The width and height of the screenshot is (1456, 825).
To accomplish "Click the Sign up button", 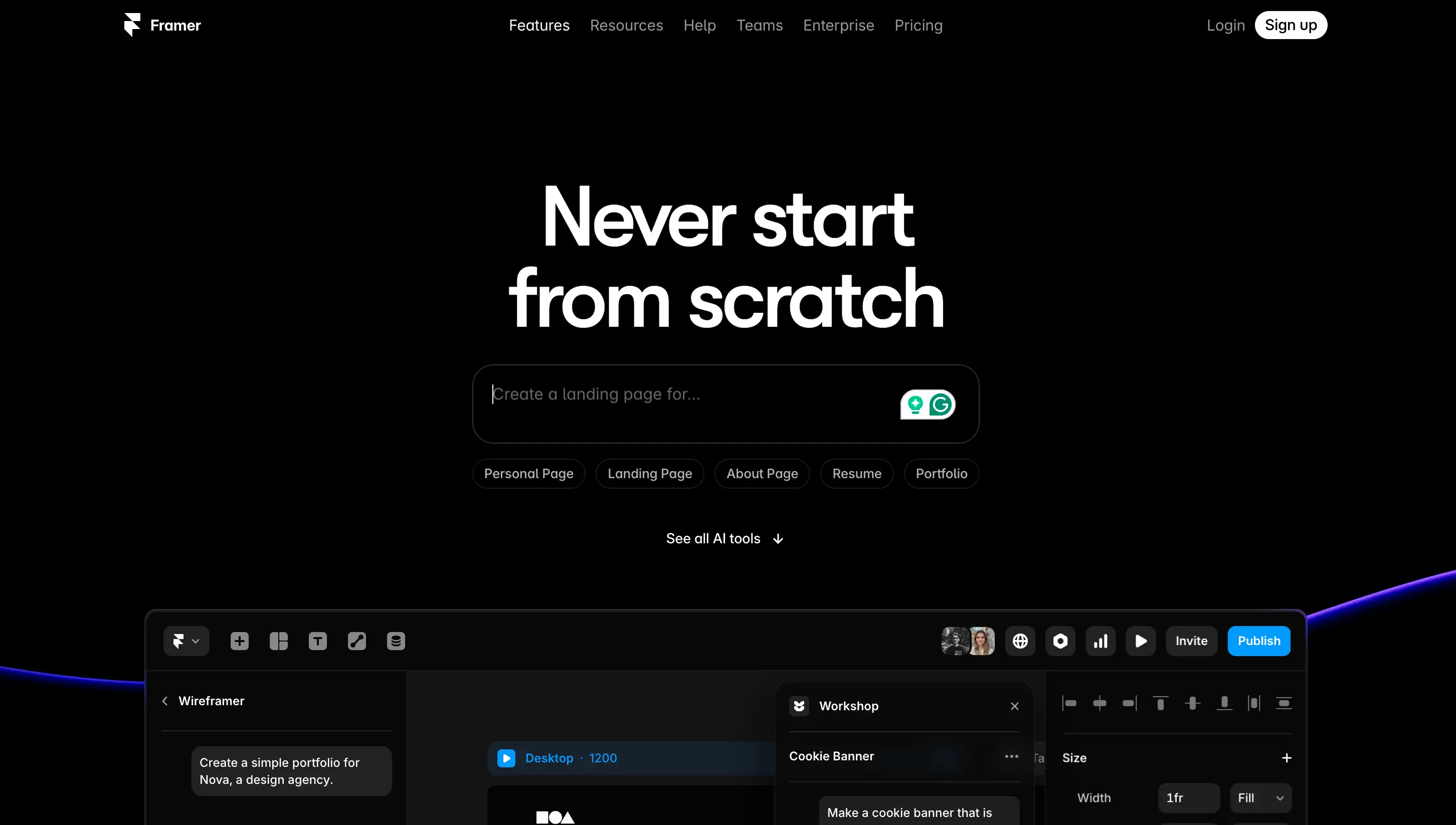I will [1291, 25].
